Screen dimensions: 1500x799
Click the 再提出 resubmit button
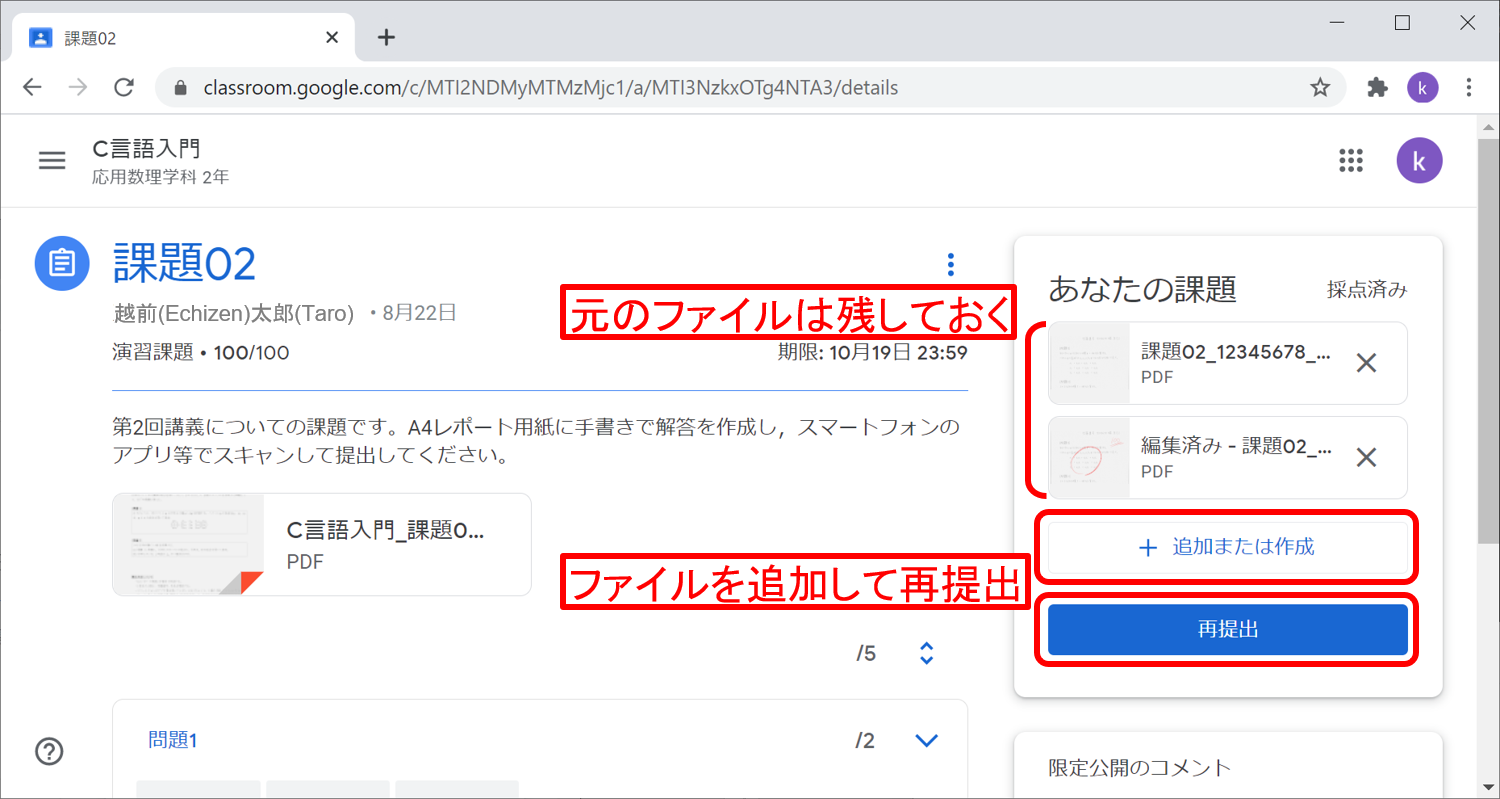(1228, 630)
